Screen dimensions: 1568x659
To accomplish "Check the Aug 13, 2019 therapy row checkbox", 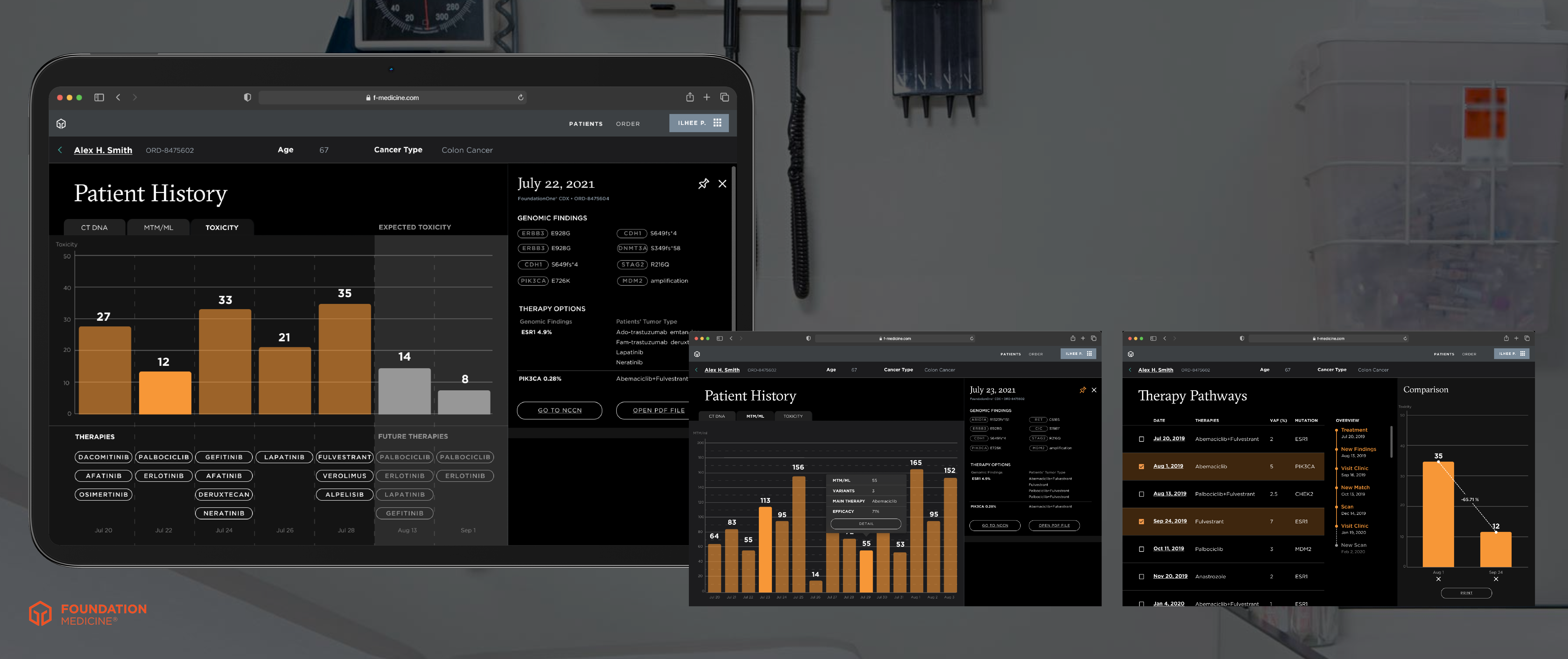I will 1141,494.
